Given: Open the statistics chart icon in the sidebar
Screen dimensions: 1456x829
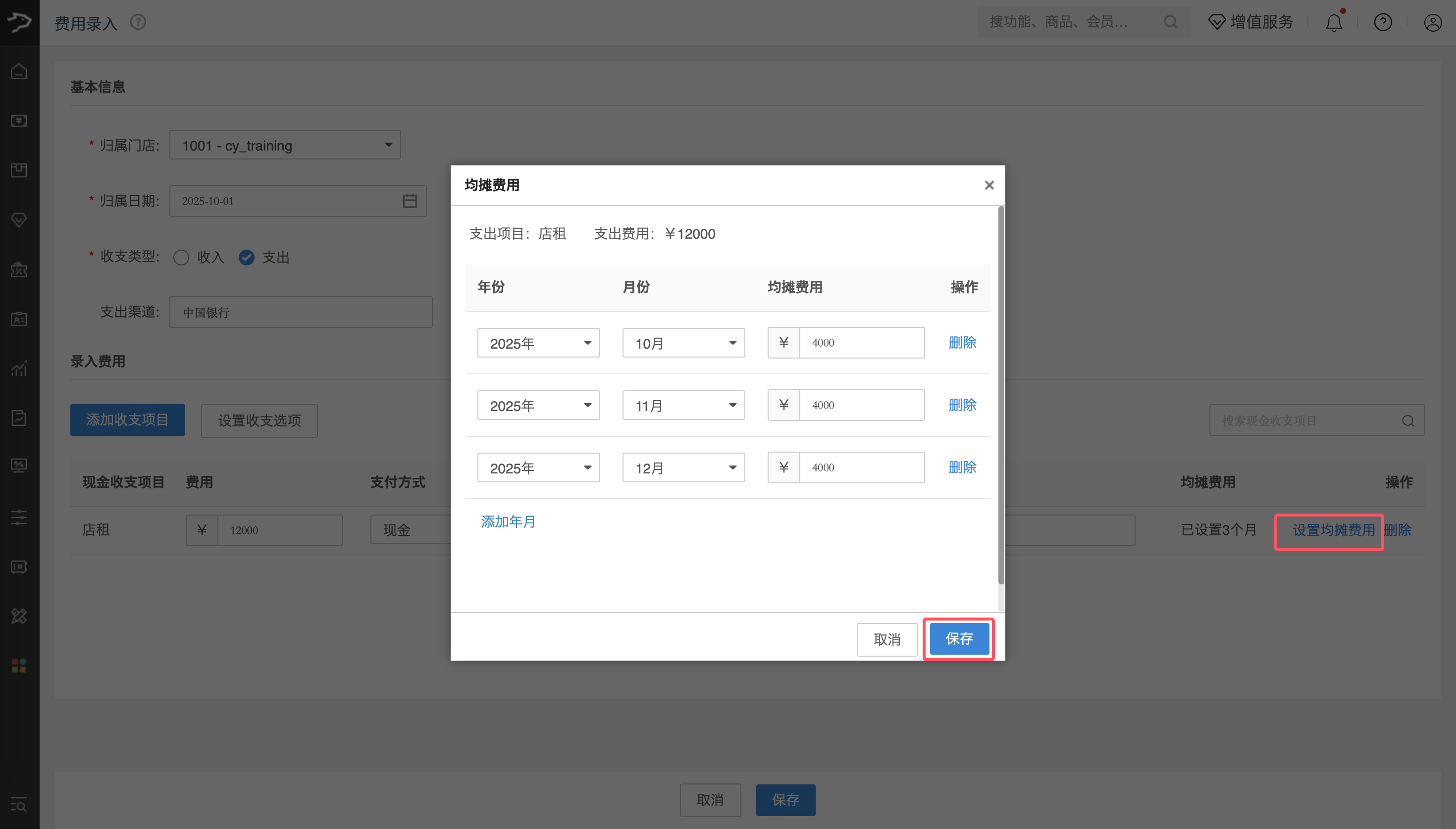Looking at the screenshot, I should (x=19, y=369).
